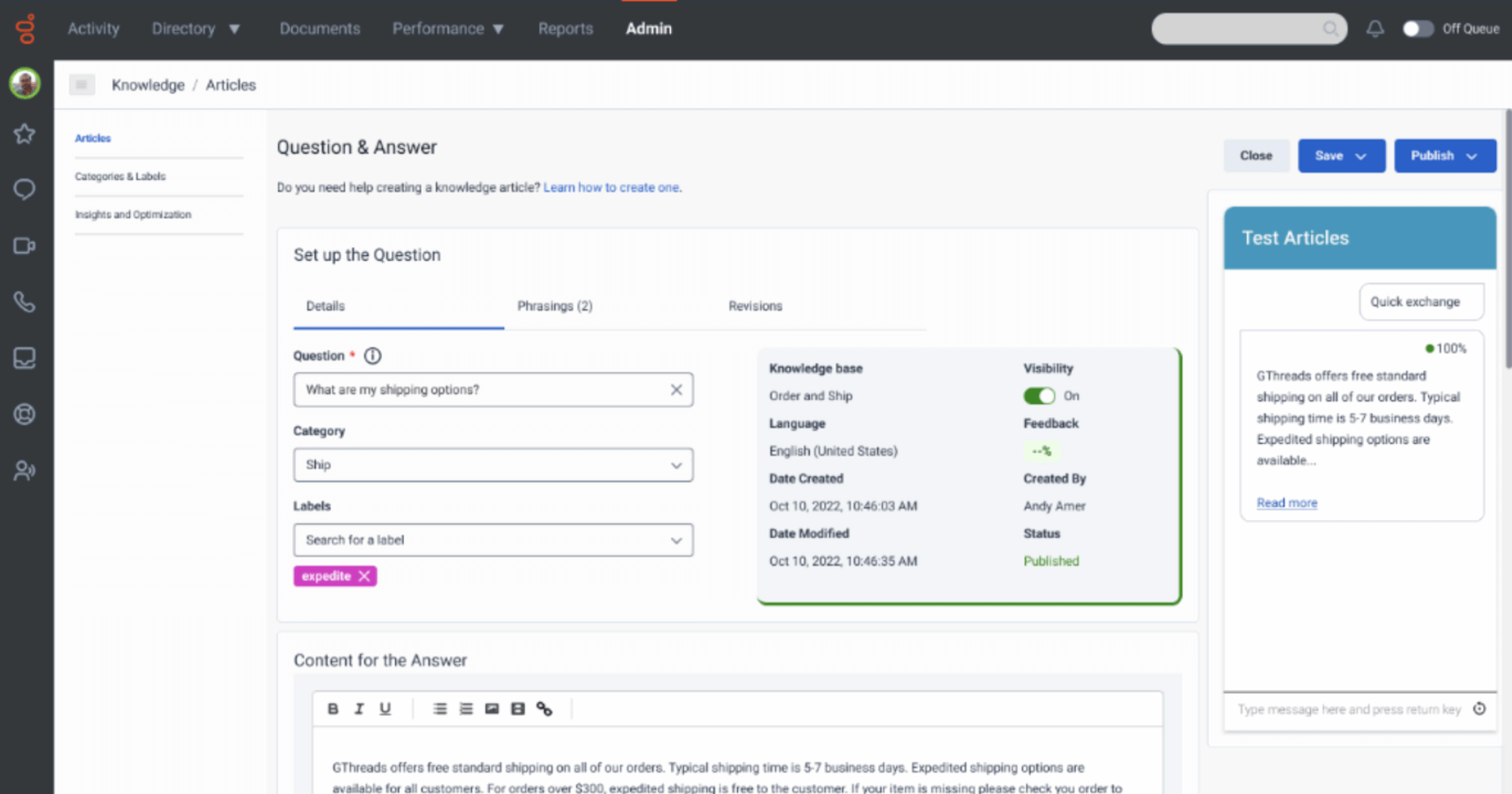Image resolution: width=1512 pixels, height=794 pixels.
Task: Click the Close button
Action: pyautogui.click(x=1255, y=156)
